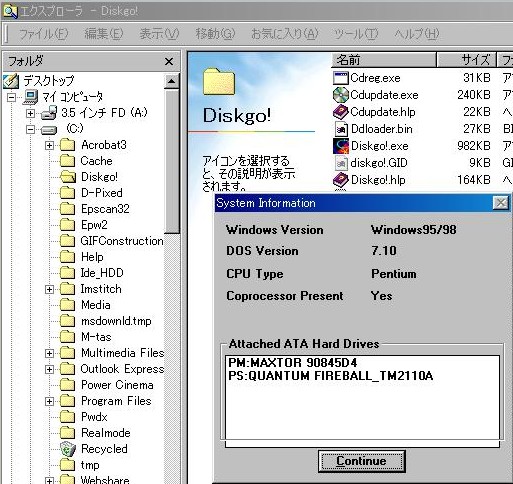
Task: Select the tmp folder name
Action: pos(90,465)
